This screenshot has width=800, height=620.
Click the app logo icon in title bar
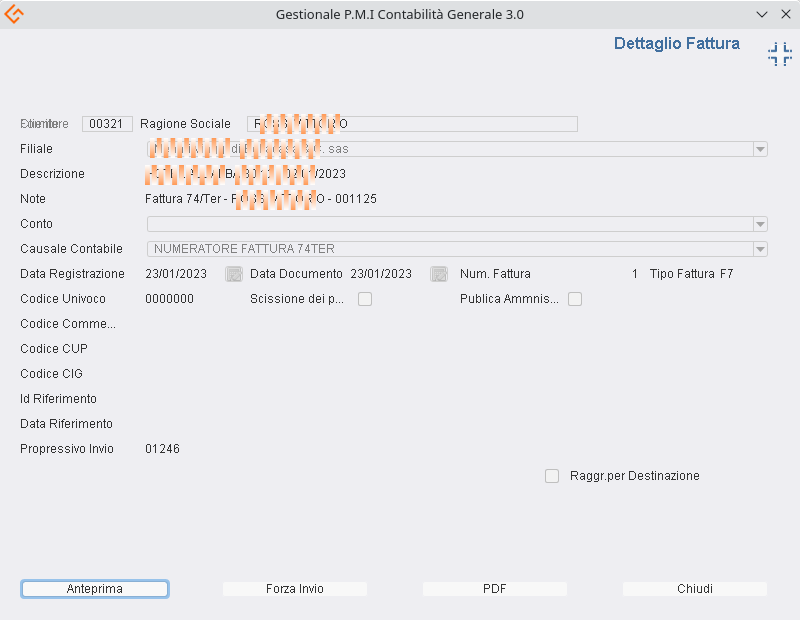coord(14,14)
